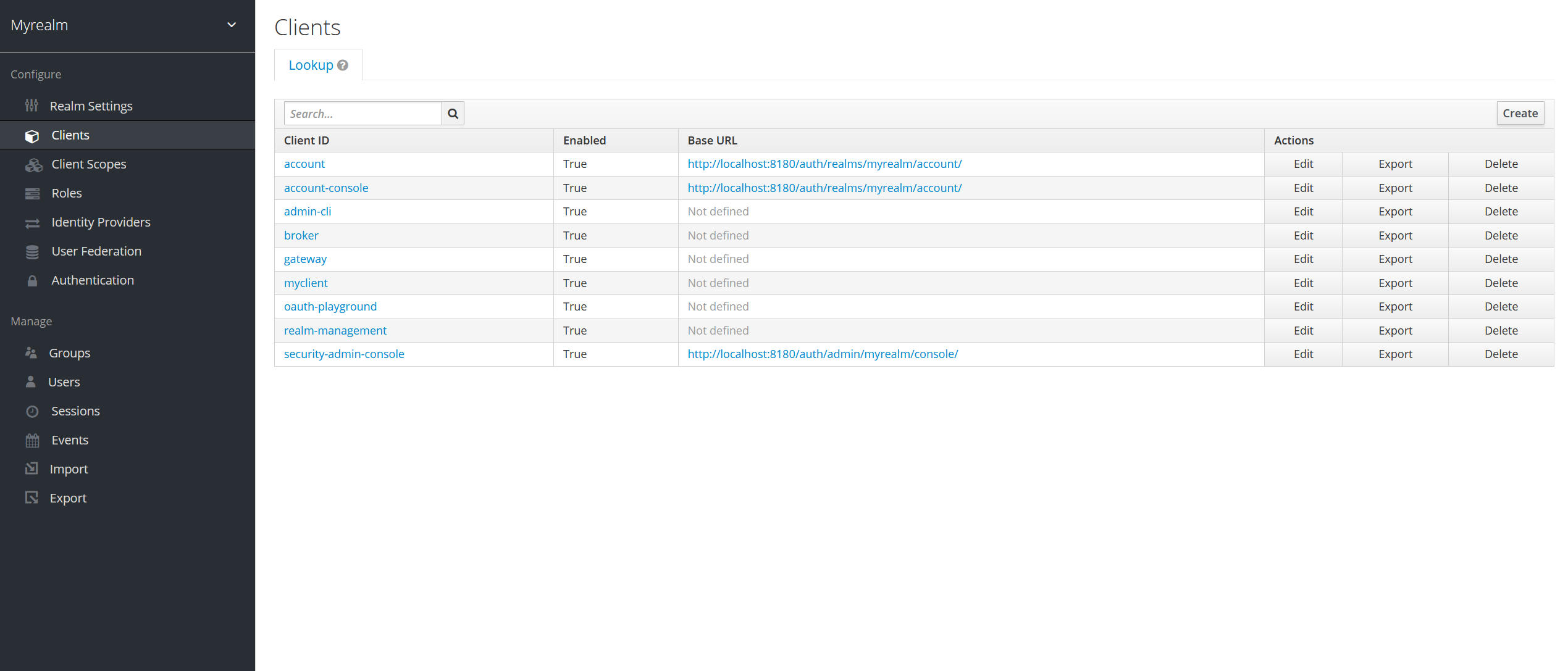This screenshot has height=671, width=1568.
Task: Edit the myclient client
Action: click(x=1303, y=283)
